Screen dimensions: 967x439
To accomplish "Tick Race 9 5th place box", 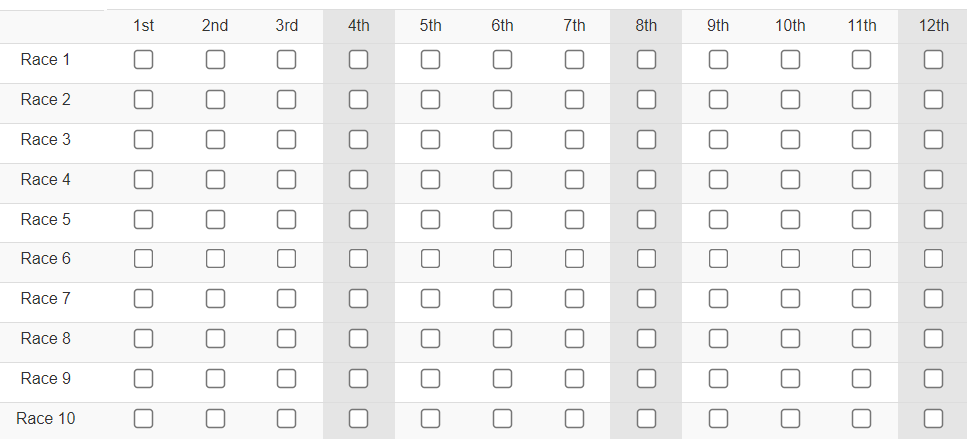I will pos(430,378).
